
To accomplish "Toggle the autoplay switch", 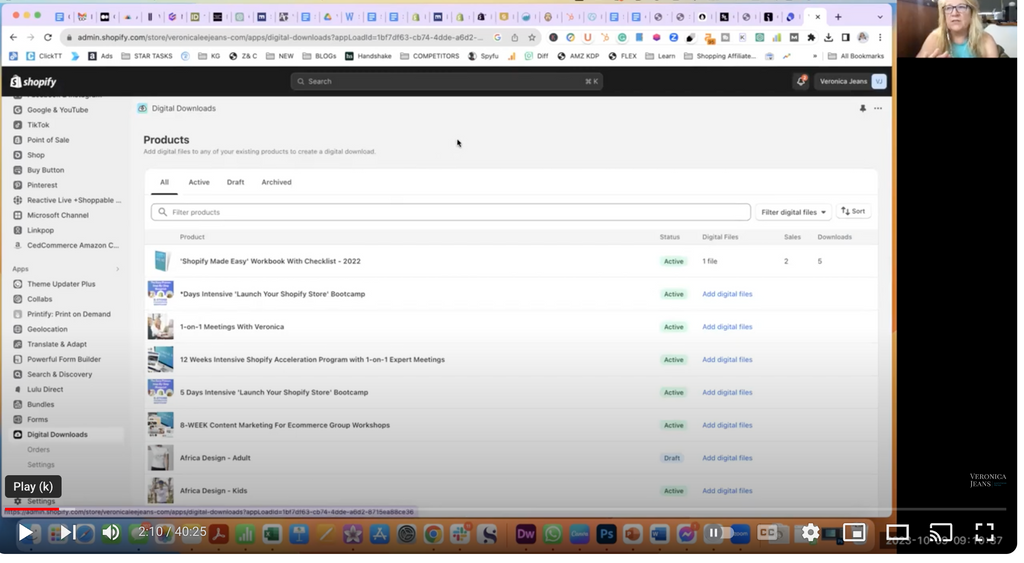I will point(719,533).
